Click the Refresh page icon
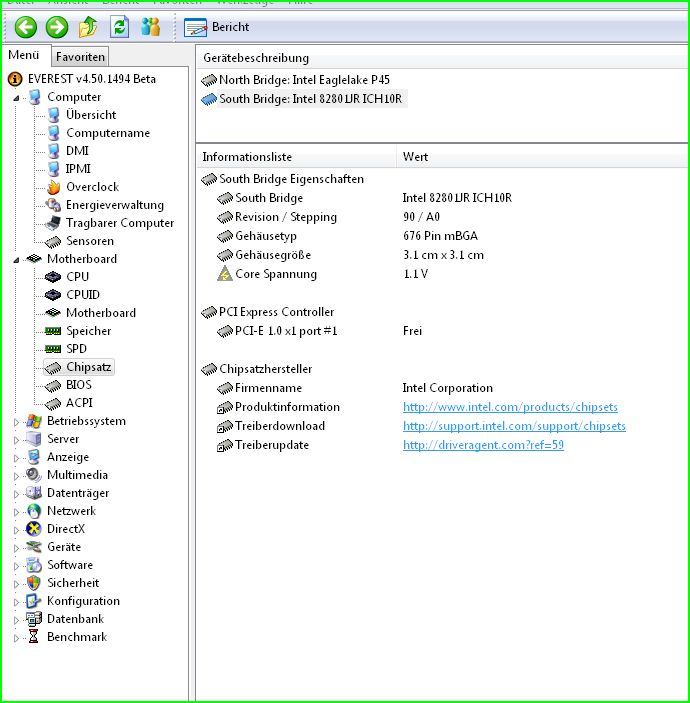The height and width of the screenshot is (703, 690). (119, 27)
